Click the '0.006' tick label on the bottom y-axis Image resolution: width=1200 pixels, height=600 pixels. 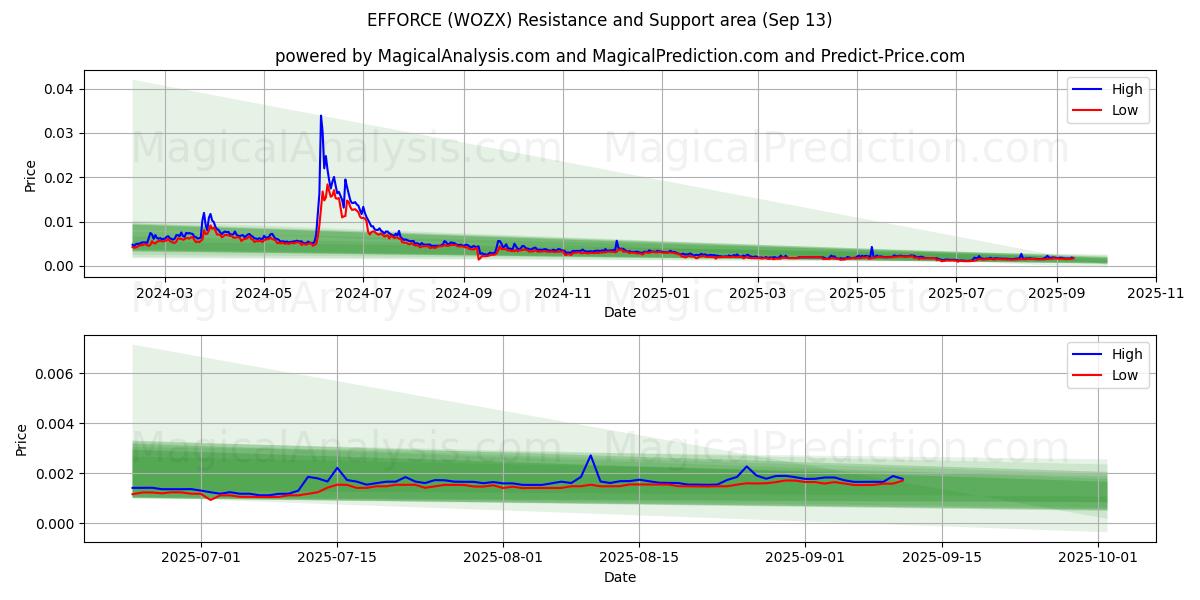pyautogui.click(x=56, y=374)
